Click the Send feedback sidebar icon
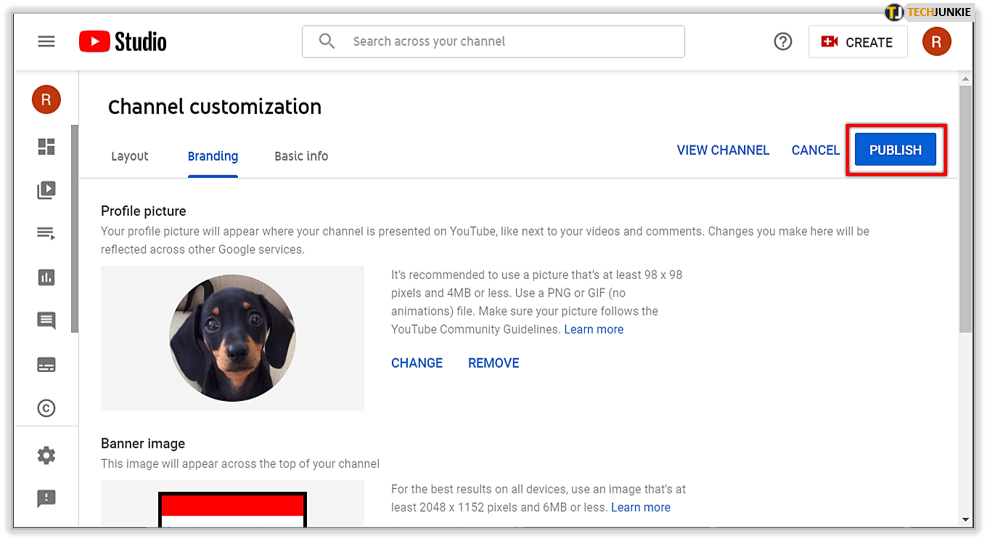This screenshot has height=541, width=987. (46, 499)
